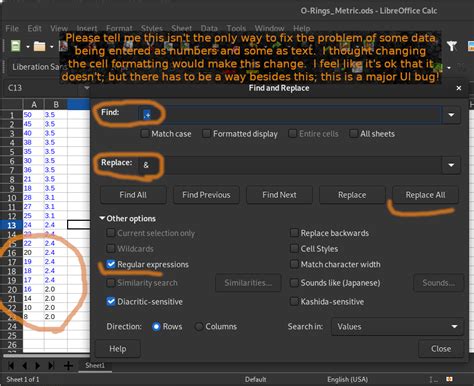
Task: Click 'Default' page style in status bar
Action: tap(255, 379)
